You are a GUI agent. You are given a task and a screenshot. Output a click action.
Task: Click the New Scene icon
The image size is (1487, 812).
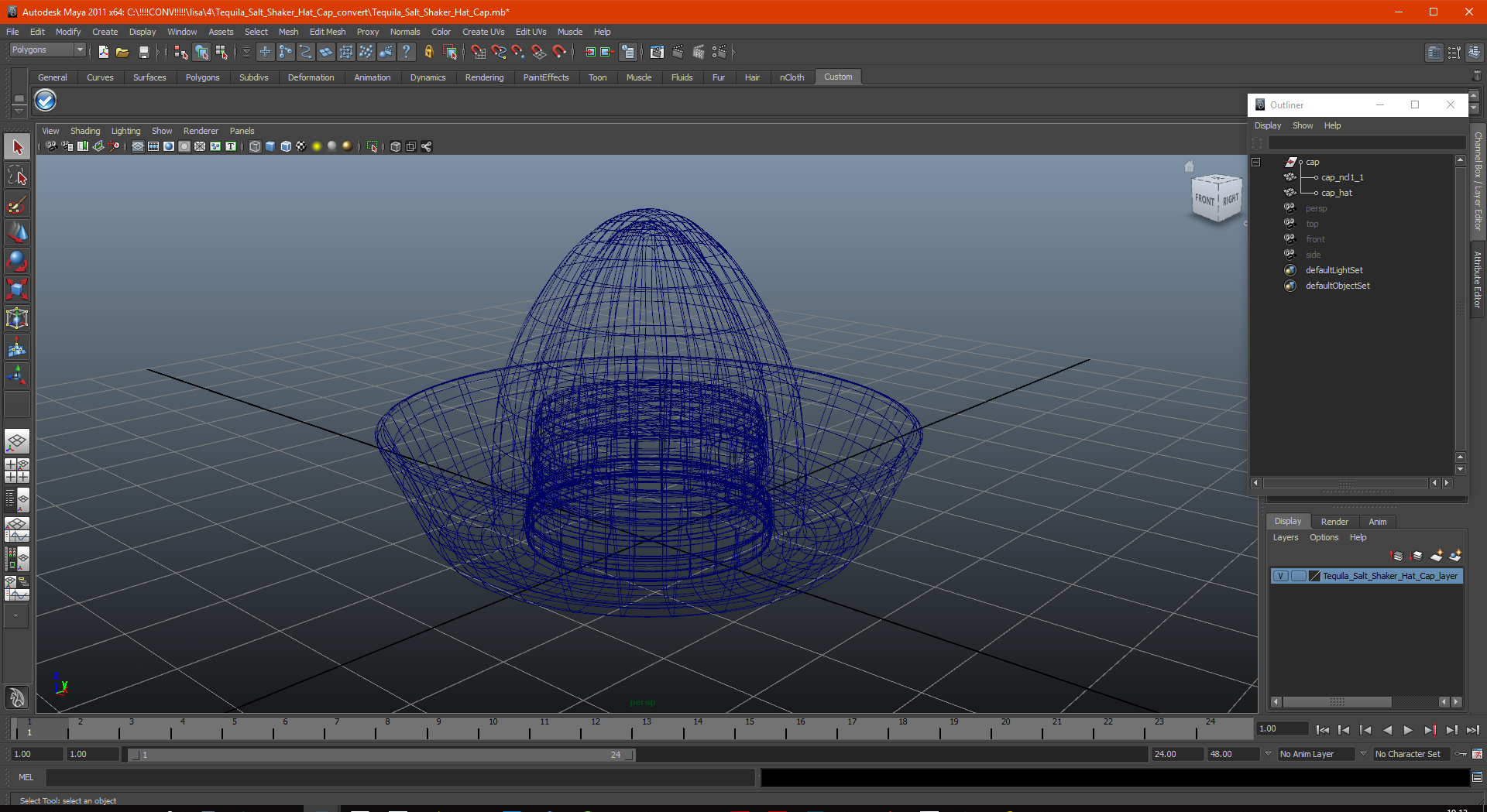(x=103, y=52)
